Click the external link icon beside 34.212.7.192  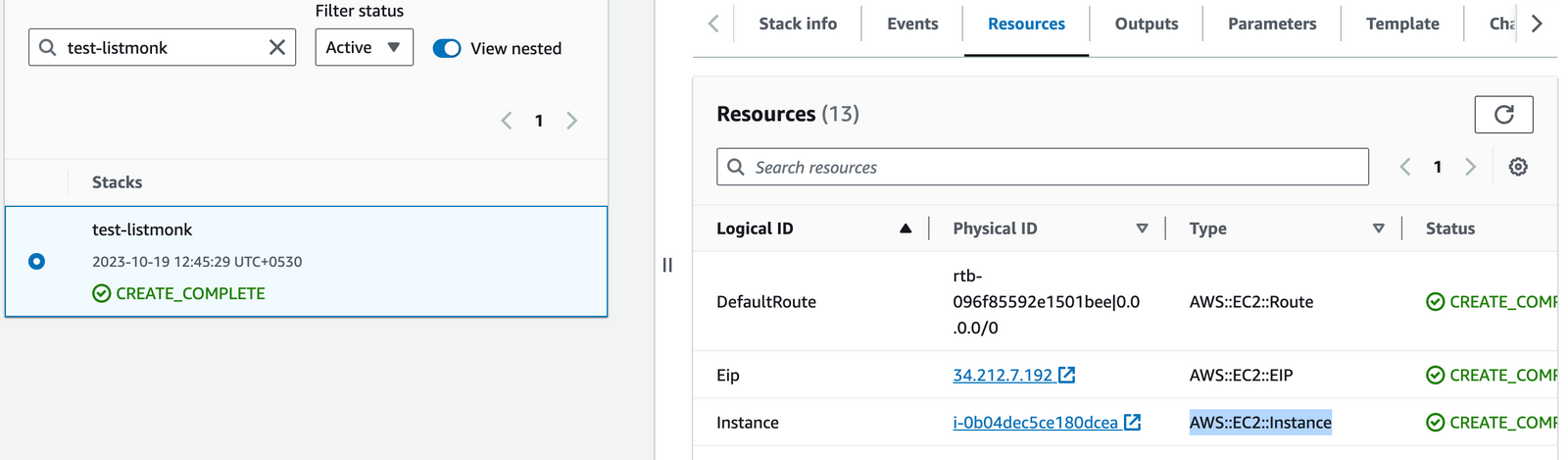(1067, 375)
